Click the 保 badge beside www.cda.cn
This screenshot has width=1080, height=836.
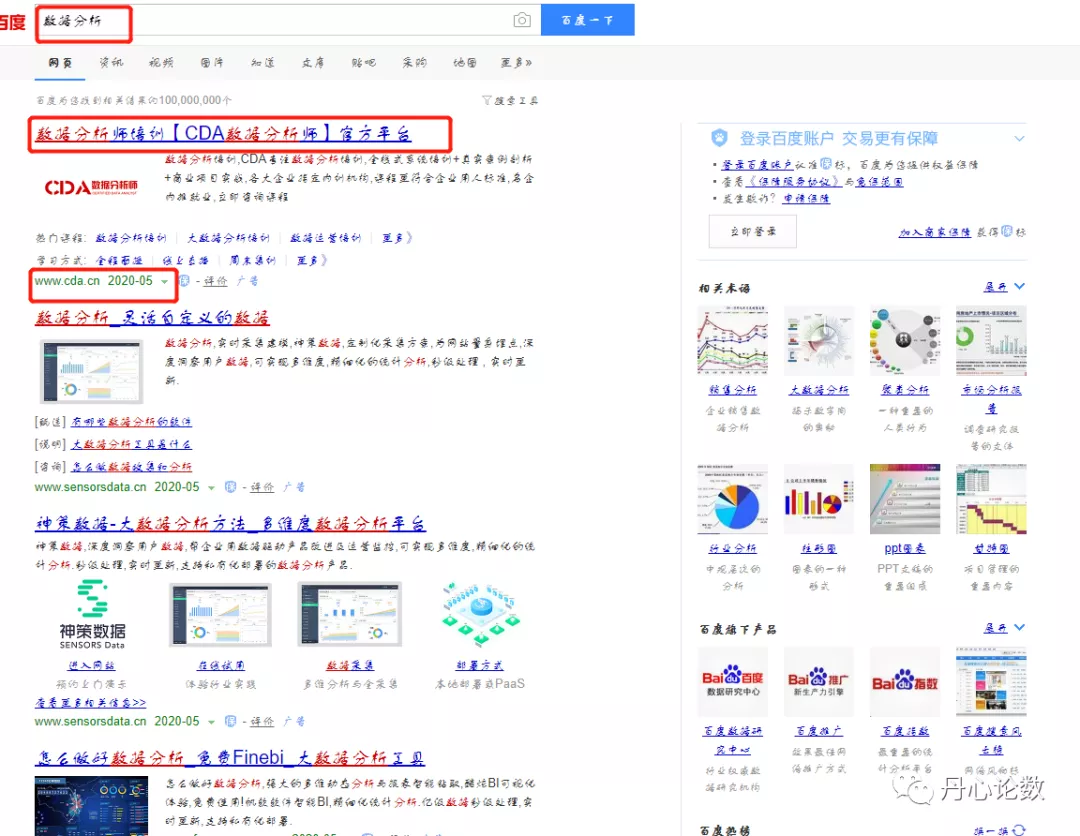pos(184,280)
